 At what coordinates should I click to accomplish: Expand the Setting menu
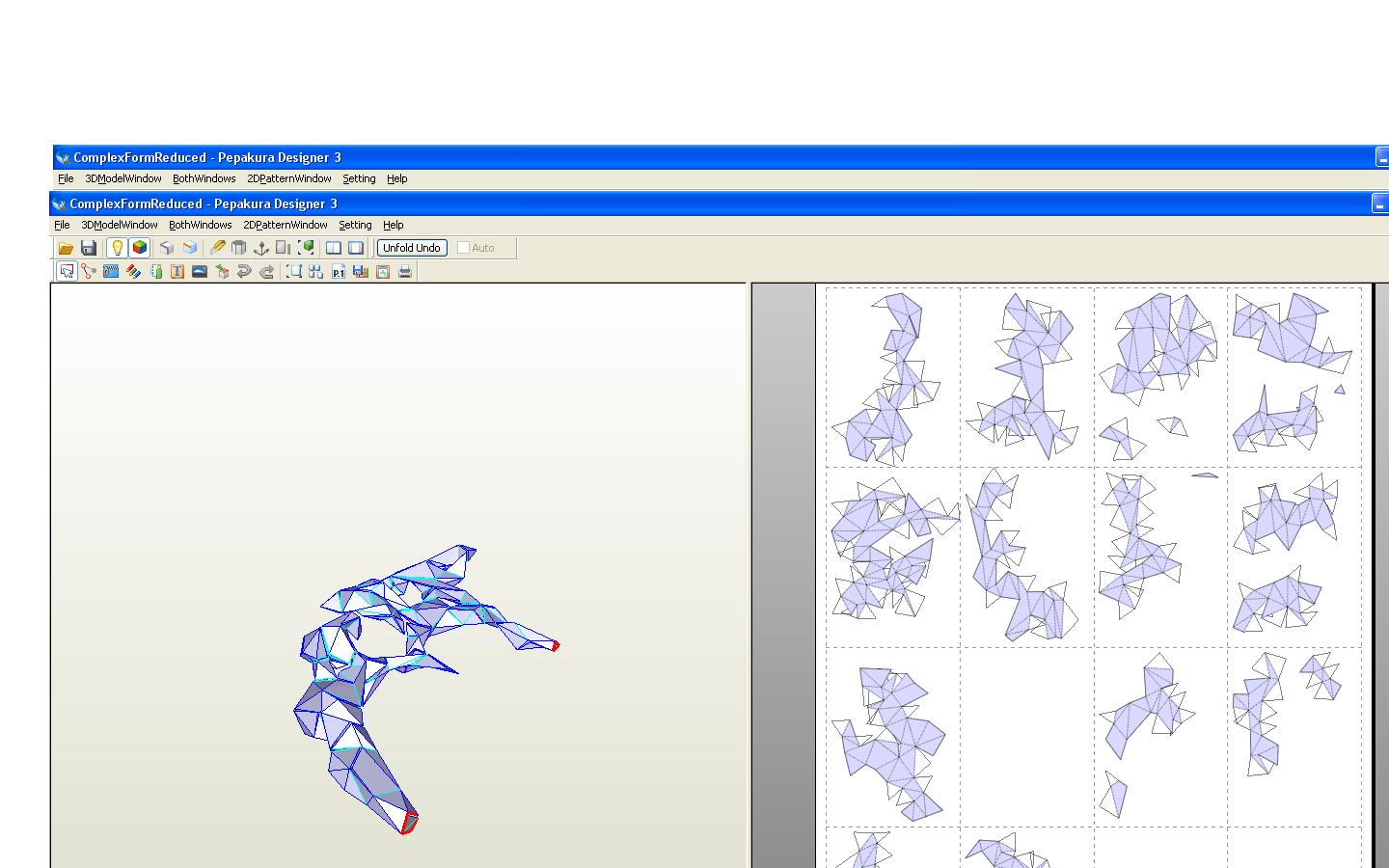coord(355,225)
